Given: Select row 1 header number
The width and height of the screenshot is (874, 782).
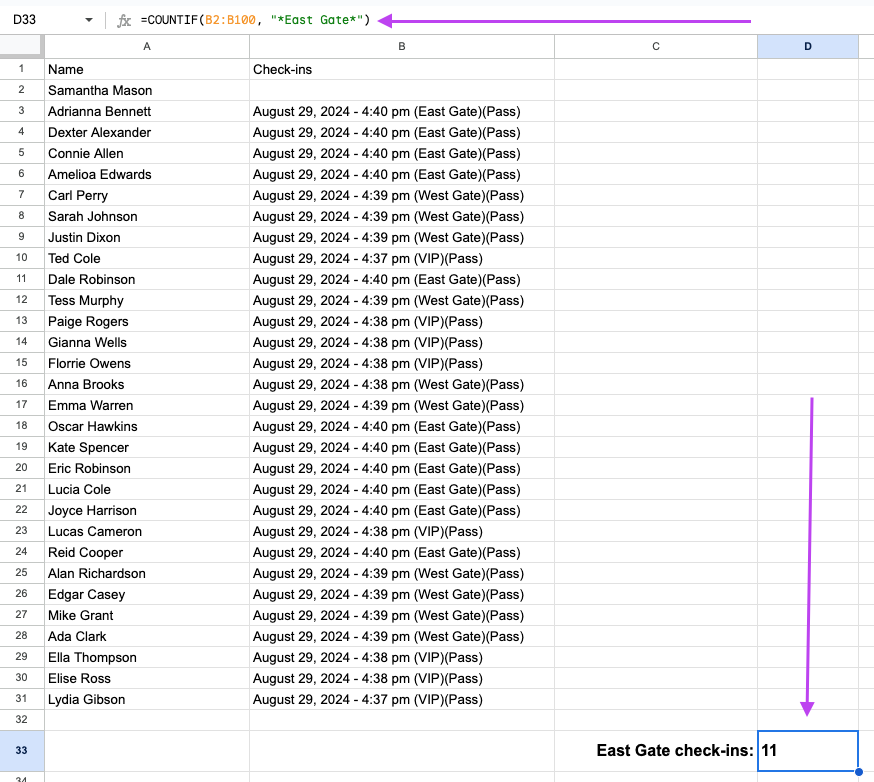Looking at the screenshot, I should 21,69.
